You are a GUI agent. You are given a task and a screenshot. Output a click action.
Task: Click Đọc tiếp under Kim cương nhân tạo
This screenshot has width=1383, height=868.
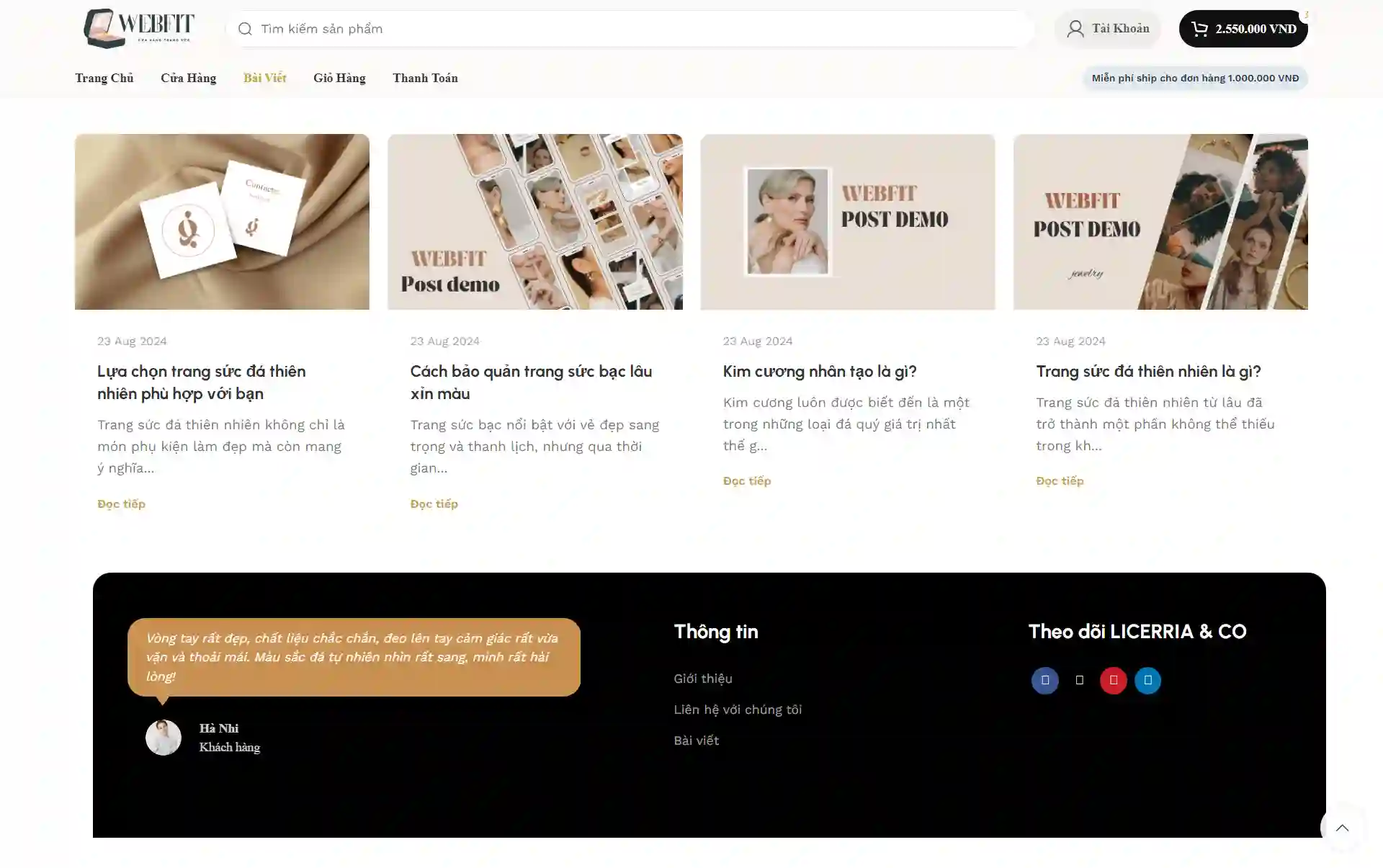point(747,480)
